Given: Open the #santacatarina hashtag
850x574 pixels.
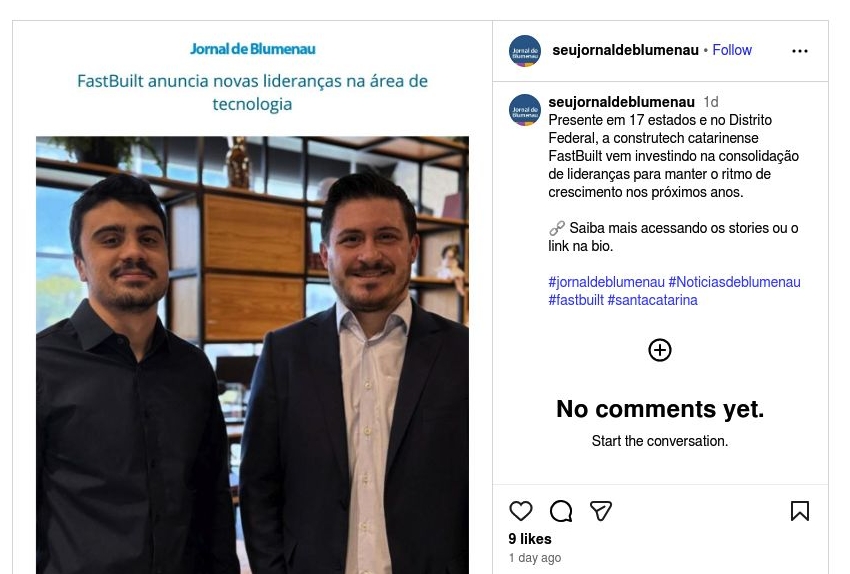Looking at the screenshot, I should 653,300.
